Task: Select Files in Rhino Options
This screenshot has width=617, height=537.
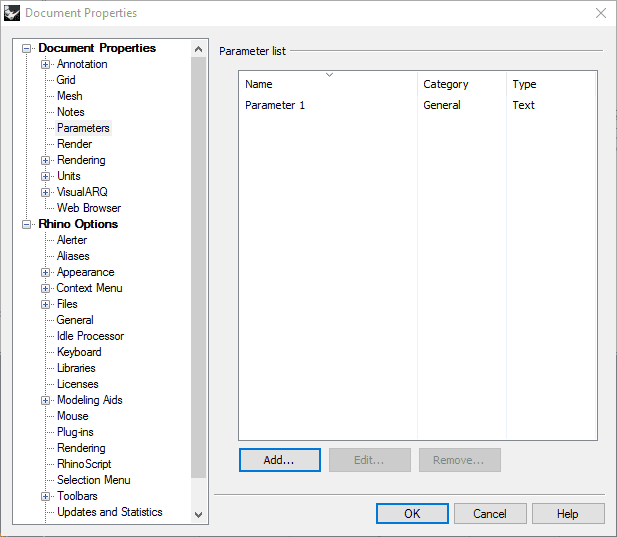Action: point(67,304)
